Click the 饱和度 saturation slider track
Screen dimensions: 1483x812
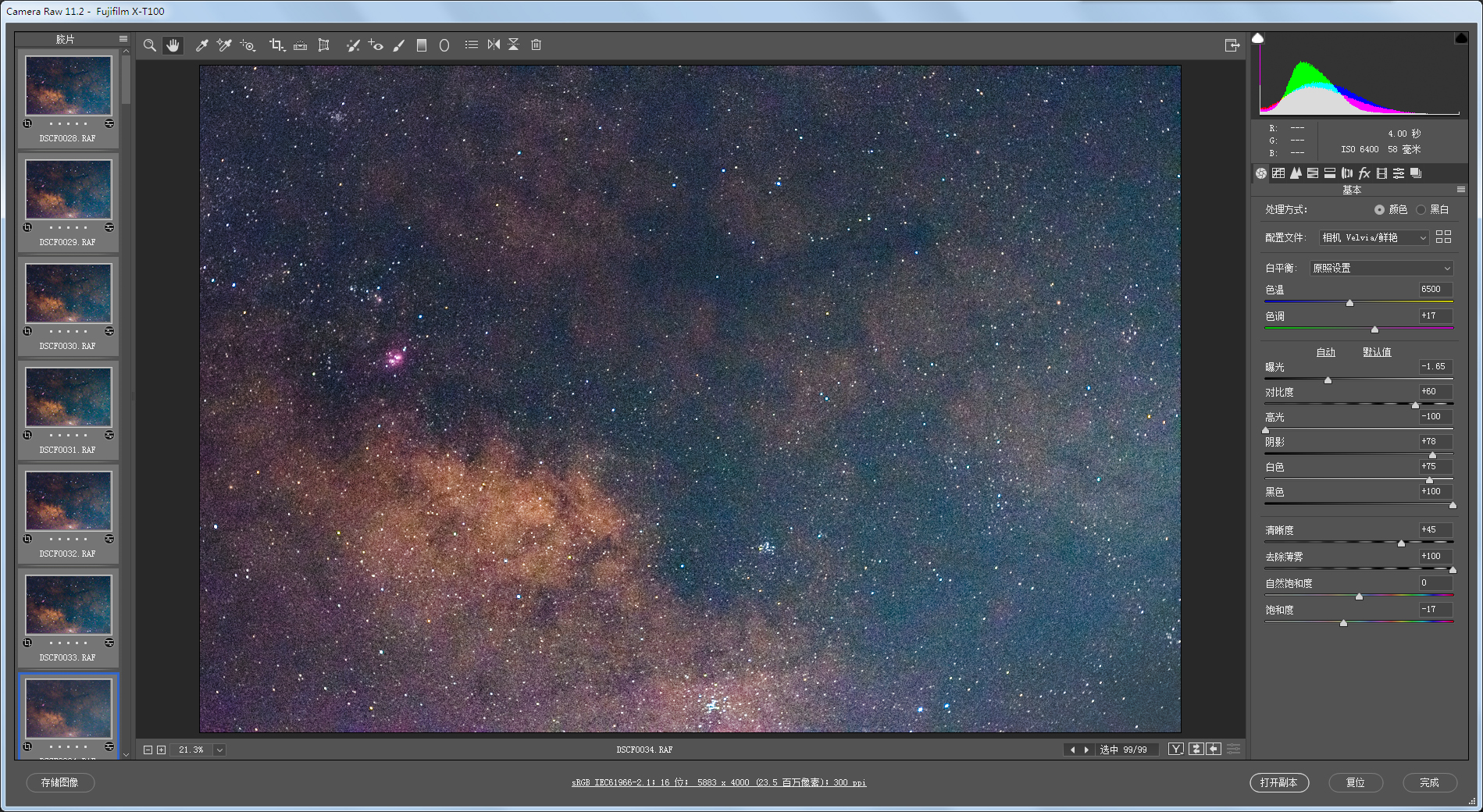(1359, 622)
